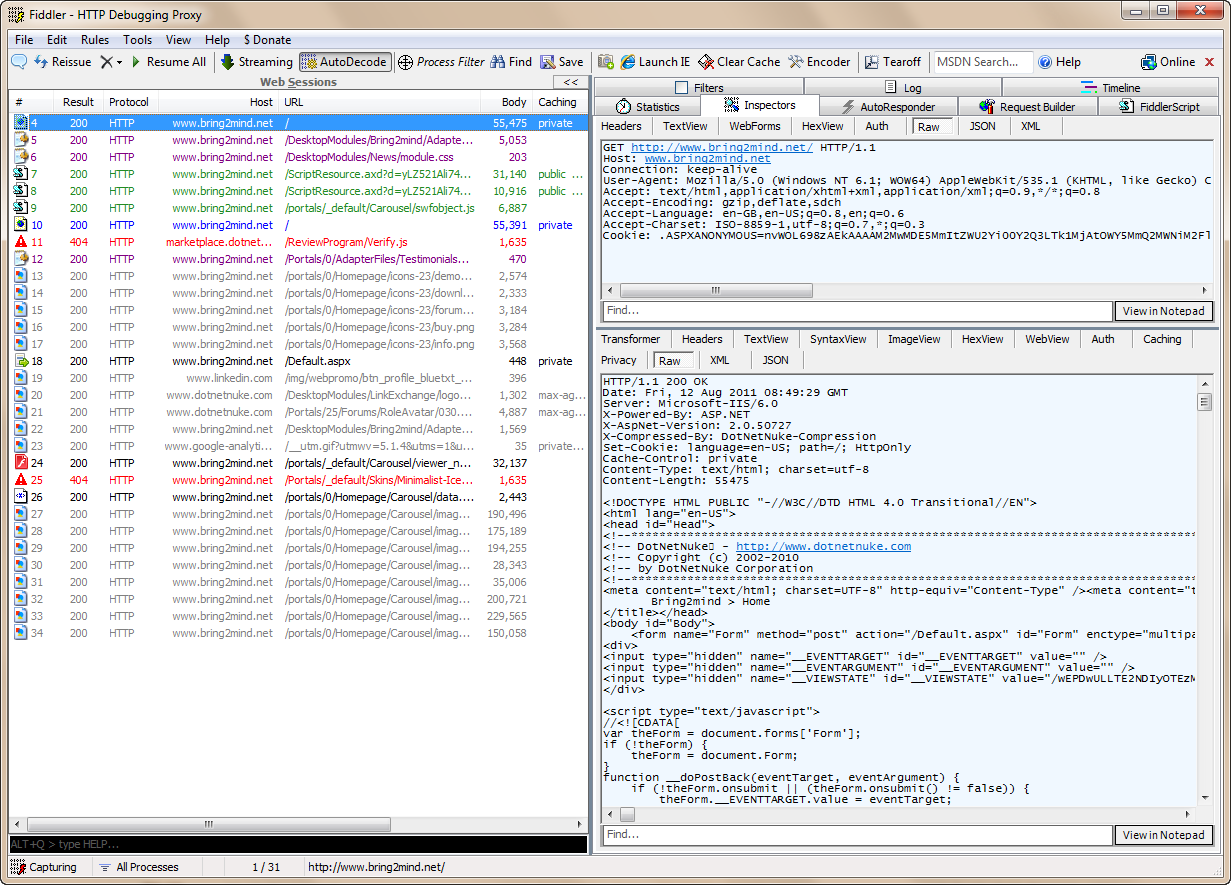The height and width of the screenshot is (885, 1231).
Task: Sort sessions by Result column header
Action: [x=78, y=102]
